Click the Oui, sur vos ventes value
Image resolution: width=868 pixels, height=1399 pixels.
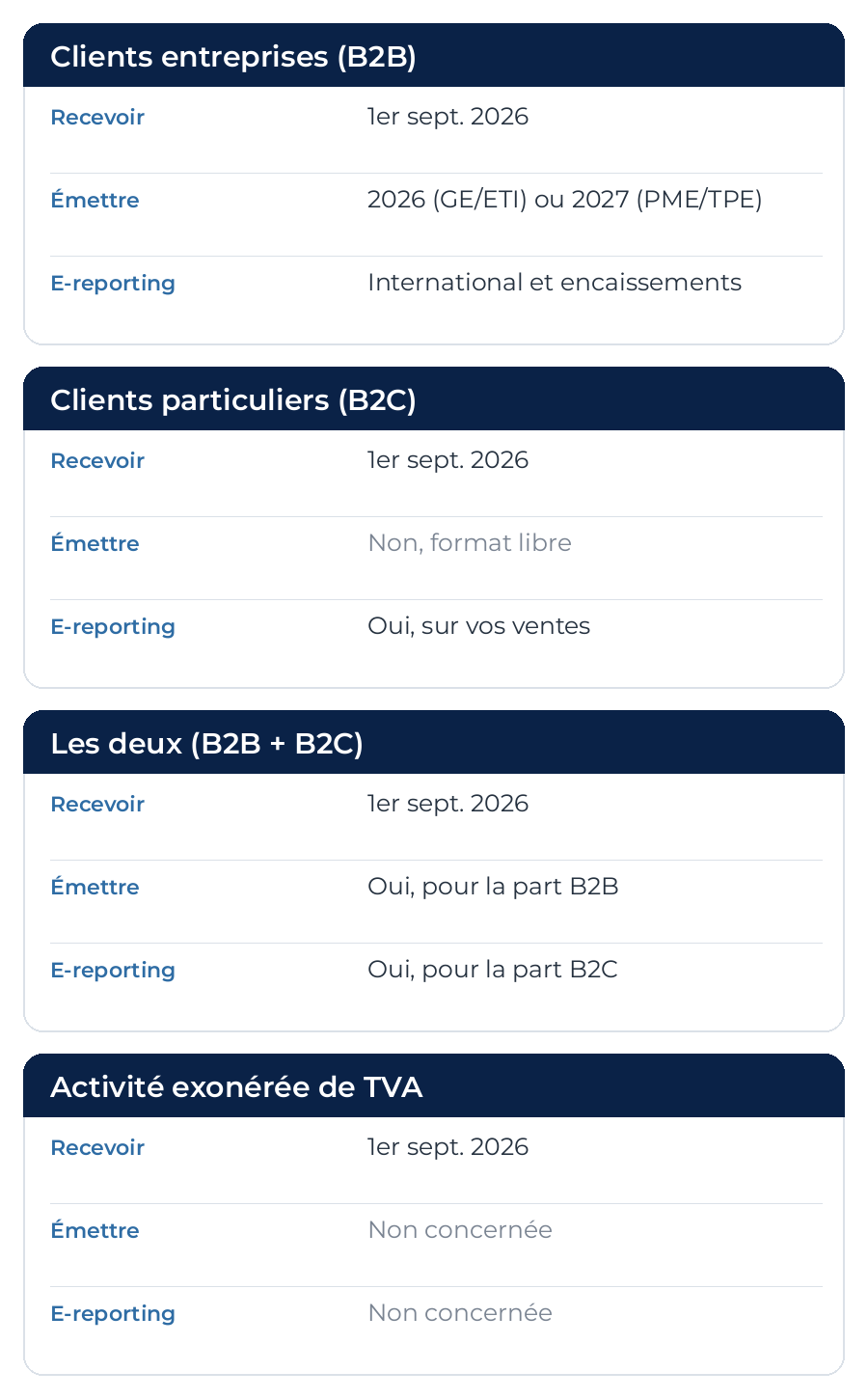478,626
